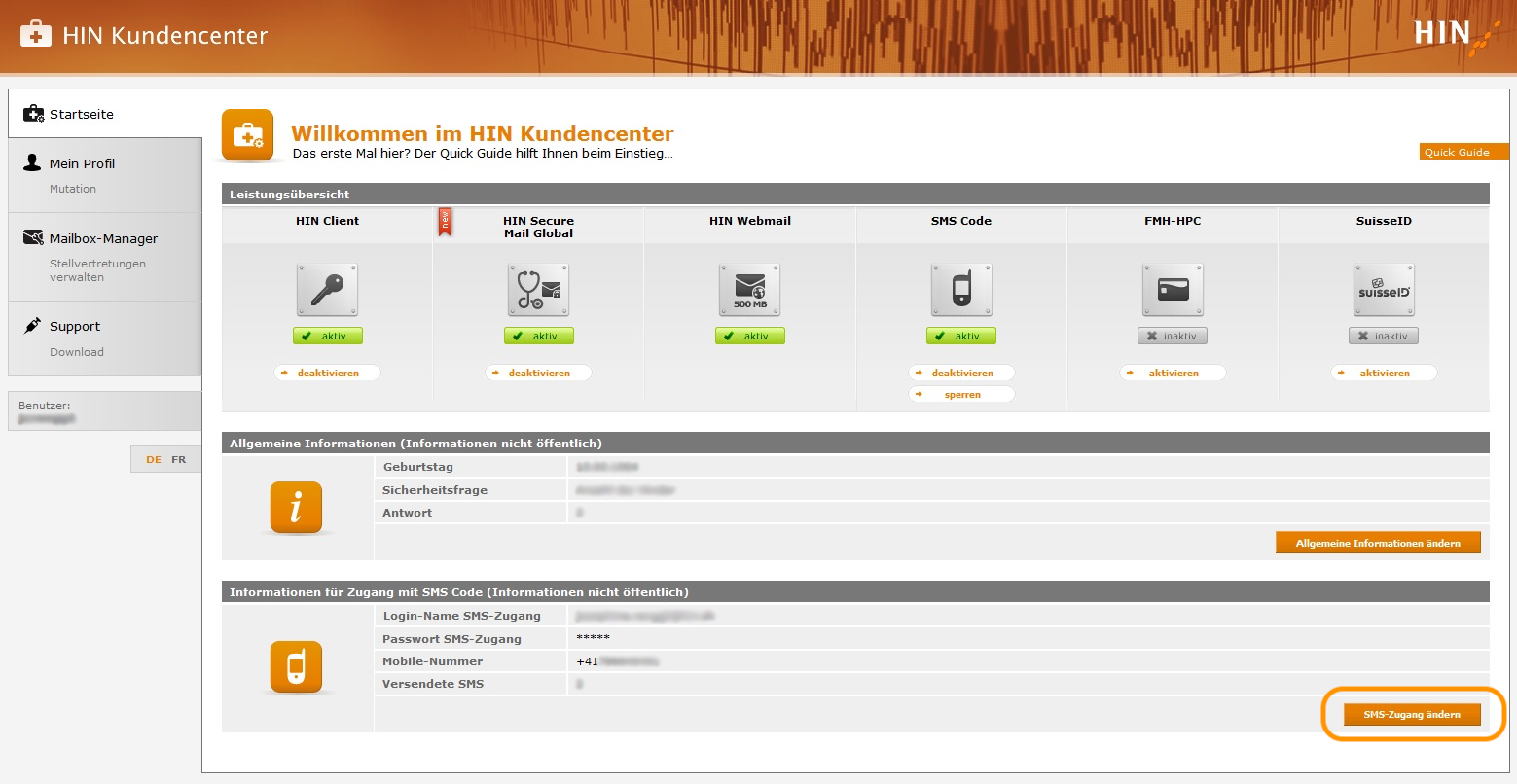Click the Leistungsübersicht section header
The image size is (1517, 784).
pos(855,195)
